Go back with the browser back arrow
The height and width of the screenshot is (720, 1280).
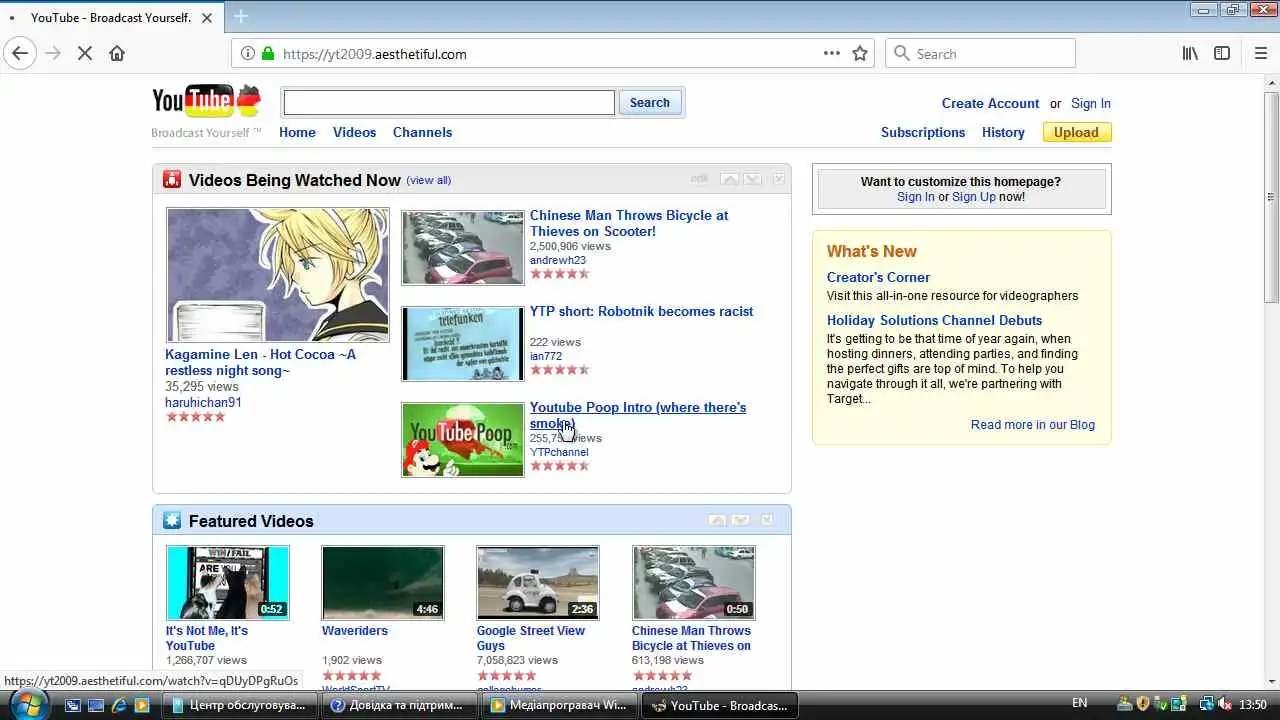click(20, 54)
